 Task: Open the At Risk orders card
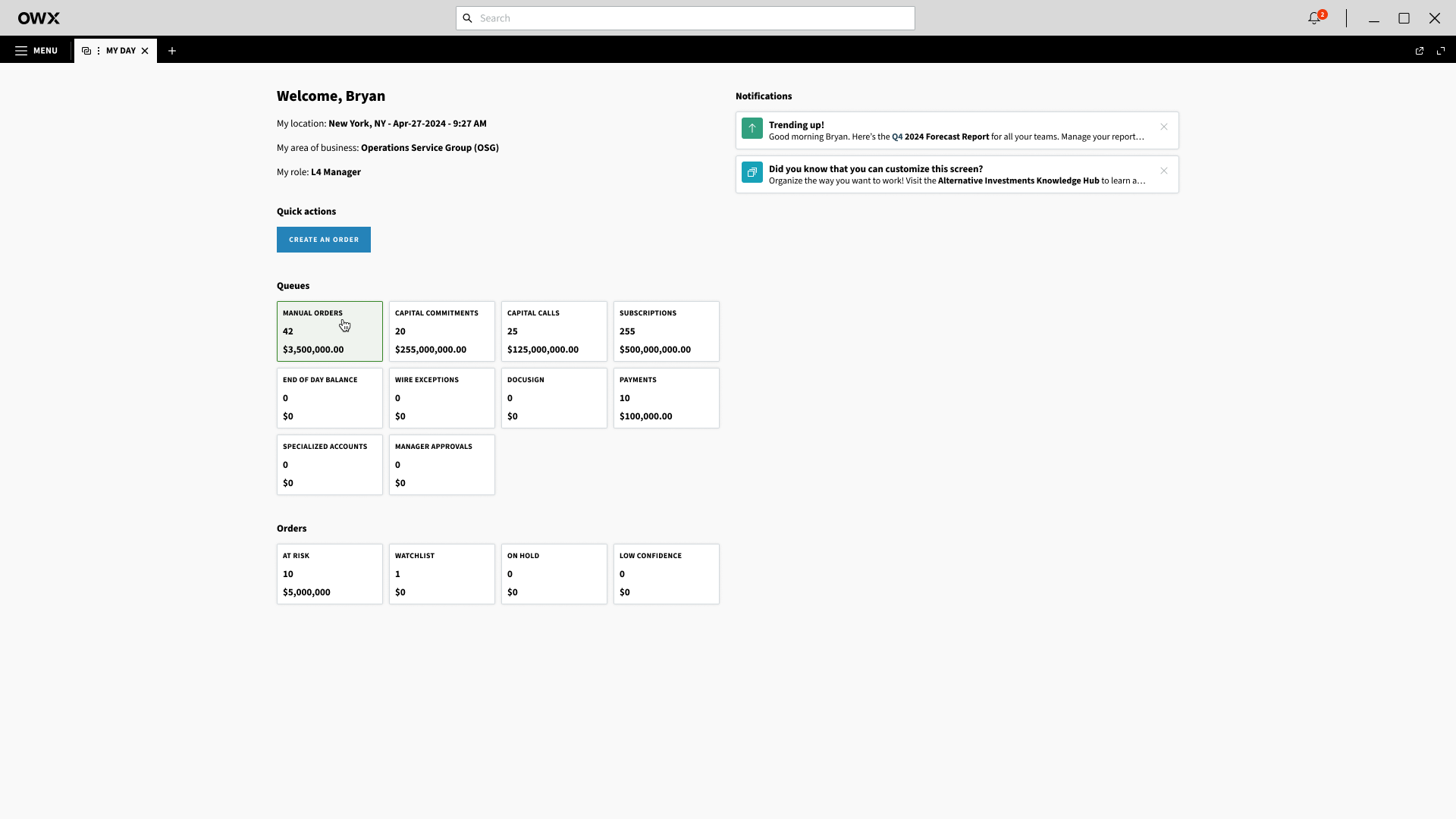point(330,574)
